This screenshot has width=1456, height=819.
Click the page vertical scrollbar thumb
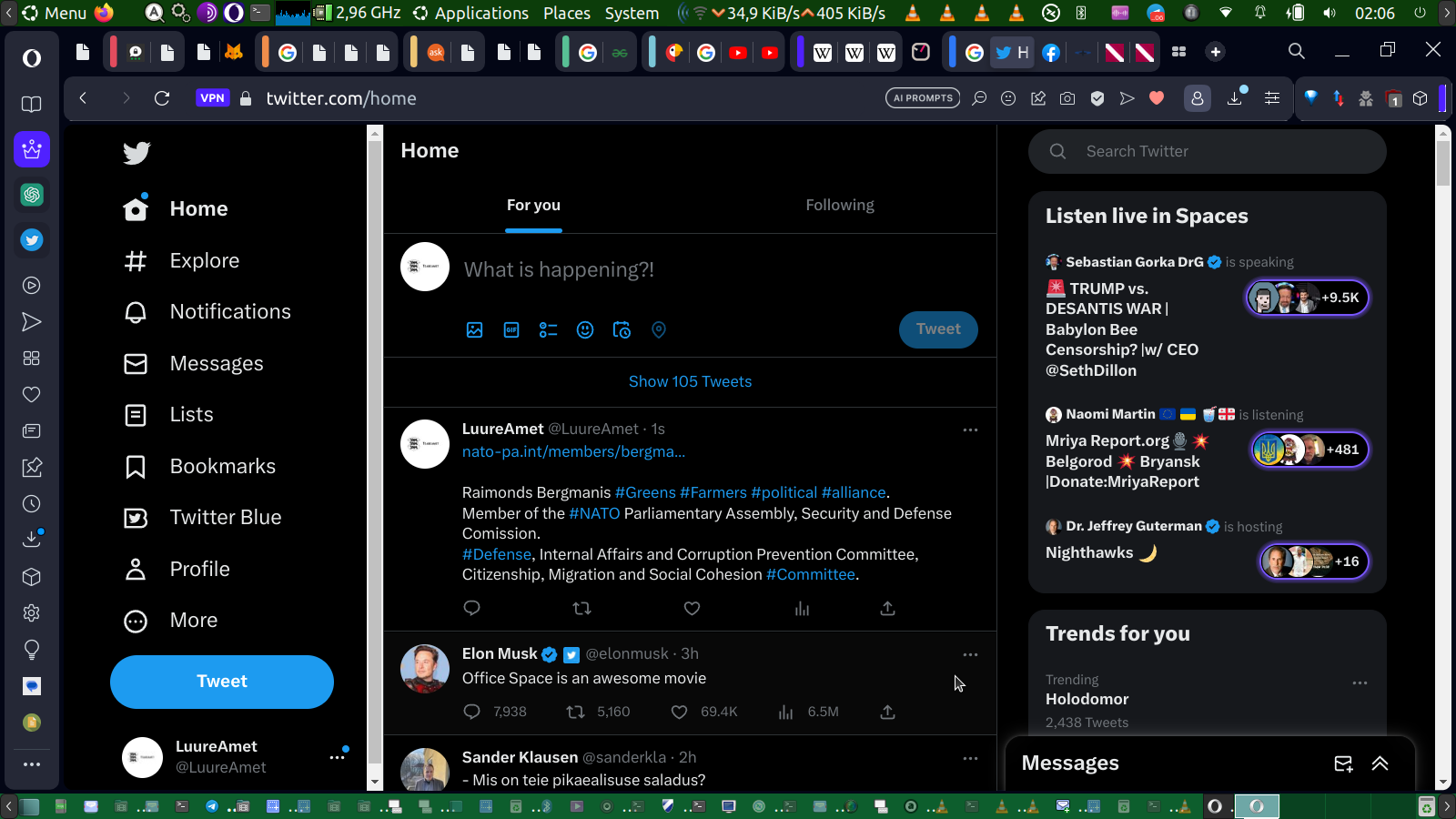click(x=1443, y=162)
